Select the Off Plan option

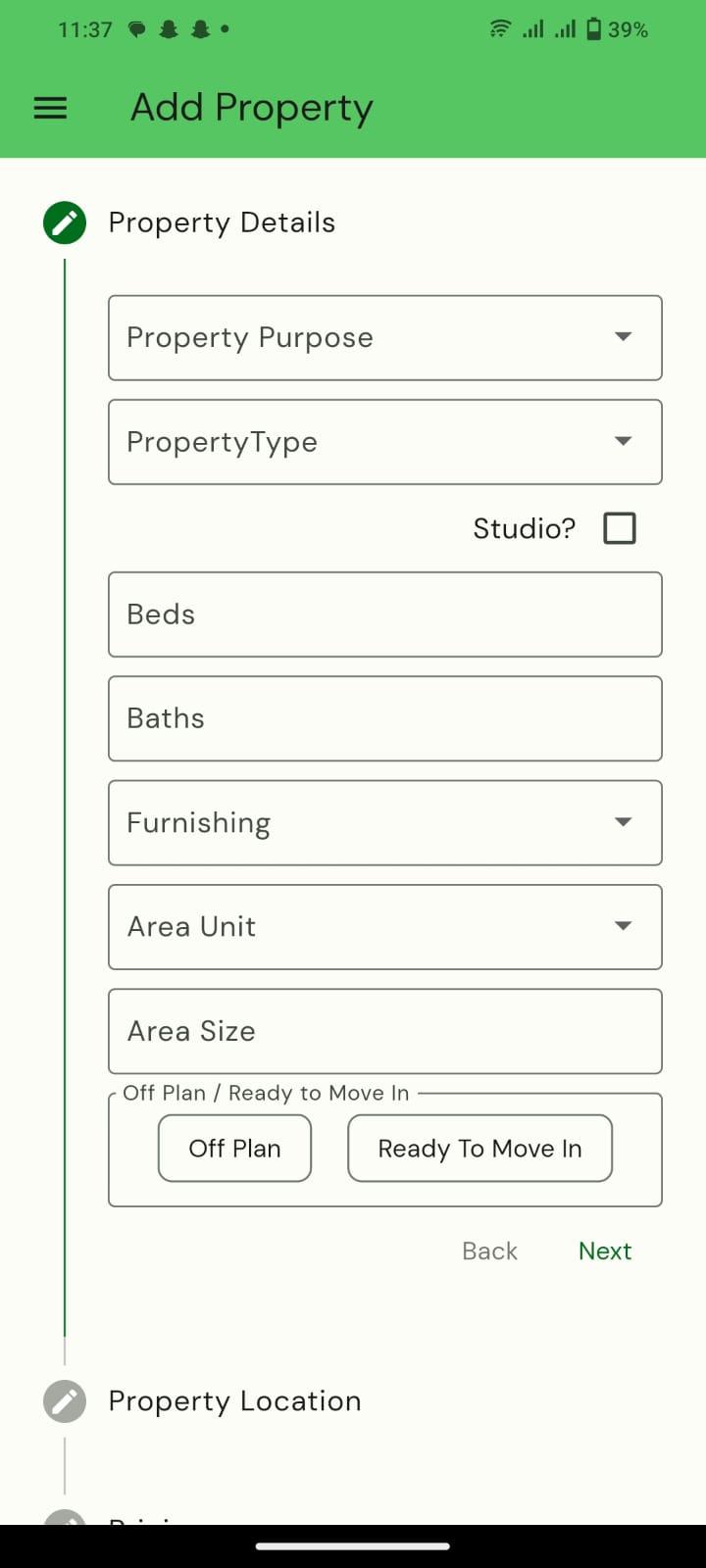click(x=234, y=1149)
